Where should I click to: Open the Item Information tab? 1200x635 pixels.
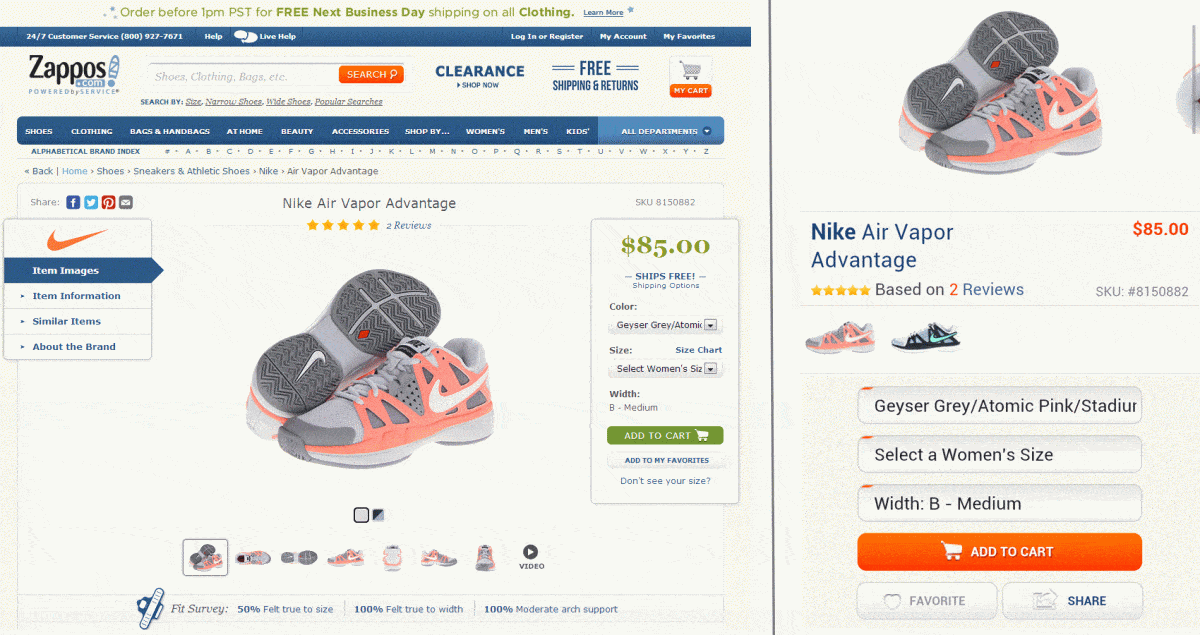click(76, 296)
